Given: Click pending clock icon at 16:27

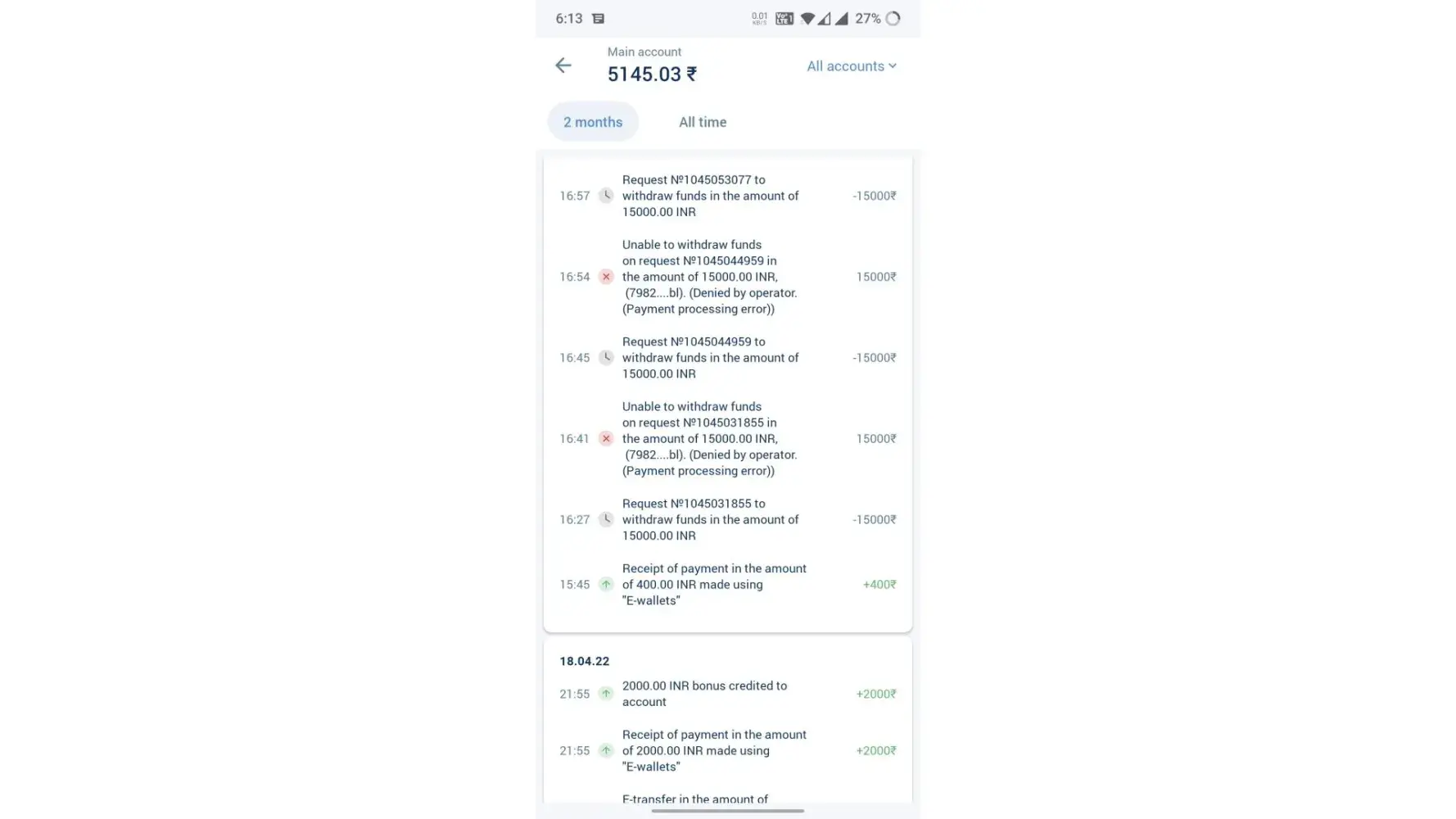Looking at the screenshot, I should click(606, 519).
